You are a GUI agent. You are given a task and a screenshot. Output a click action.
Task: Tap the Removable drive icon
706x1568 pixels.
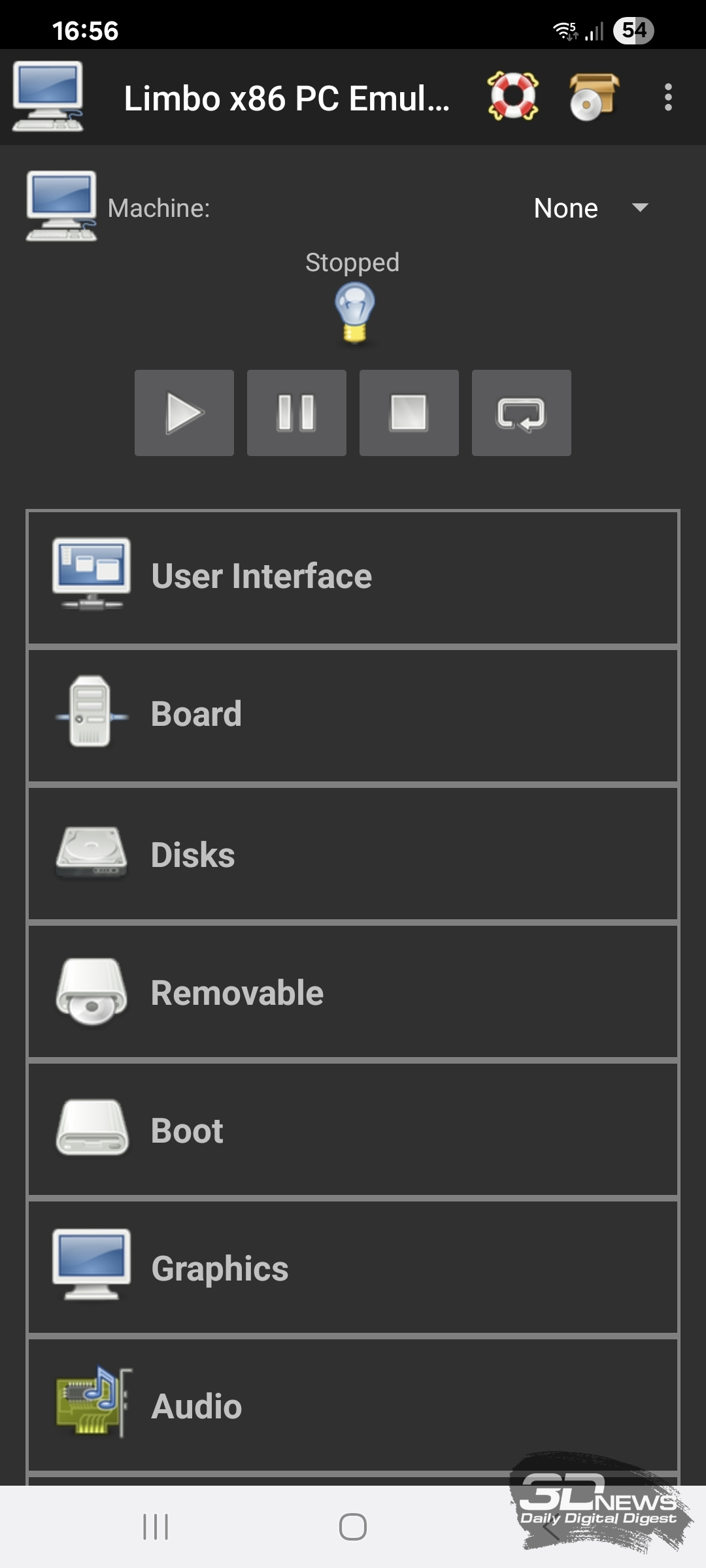coord(92,992)
